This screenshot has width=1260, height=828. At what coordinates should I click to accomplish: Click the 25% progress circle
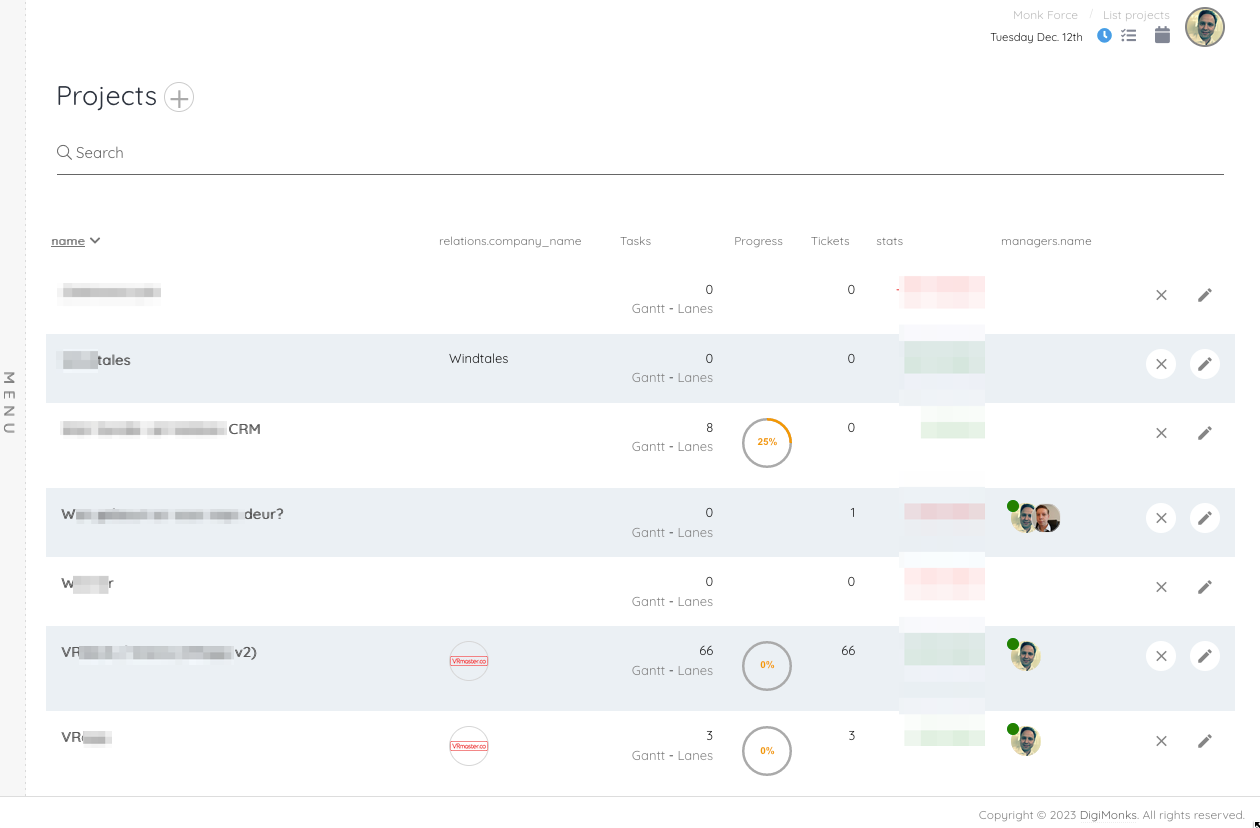pyautogui.click(x=767, y=442)
